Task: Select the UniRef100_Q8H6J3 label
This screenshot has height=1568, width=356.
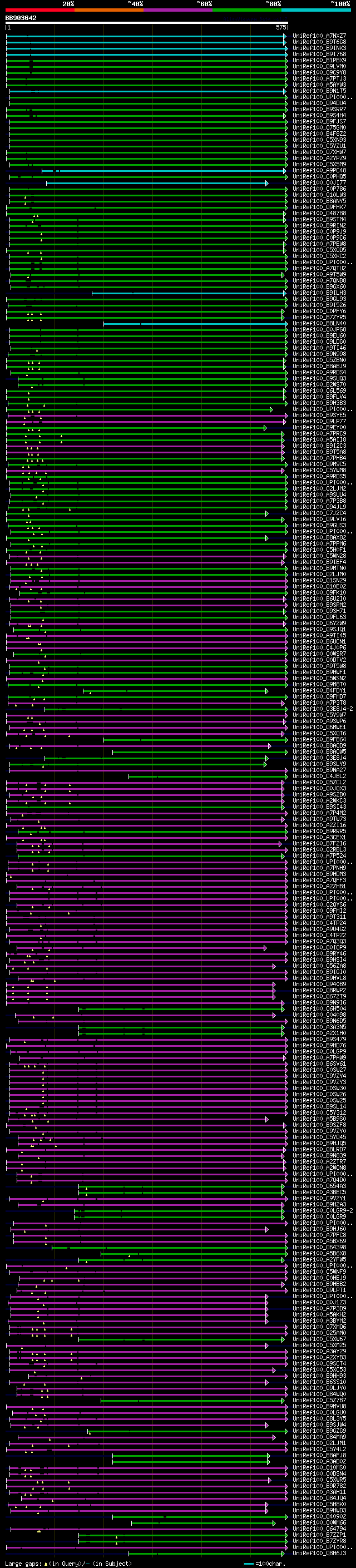Action: pyautogui.click(x=319, y=1554)
